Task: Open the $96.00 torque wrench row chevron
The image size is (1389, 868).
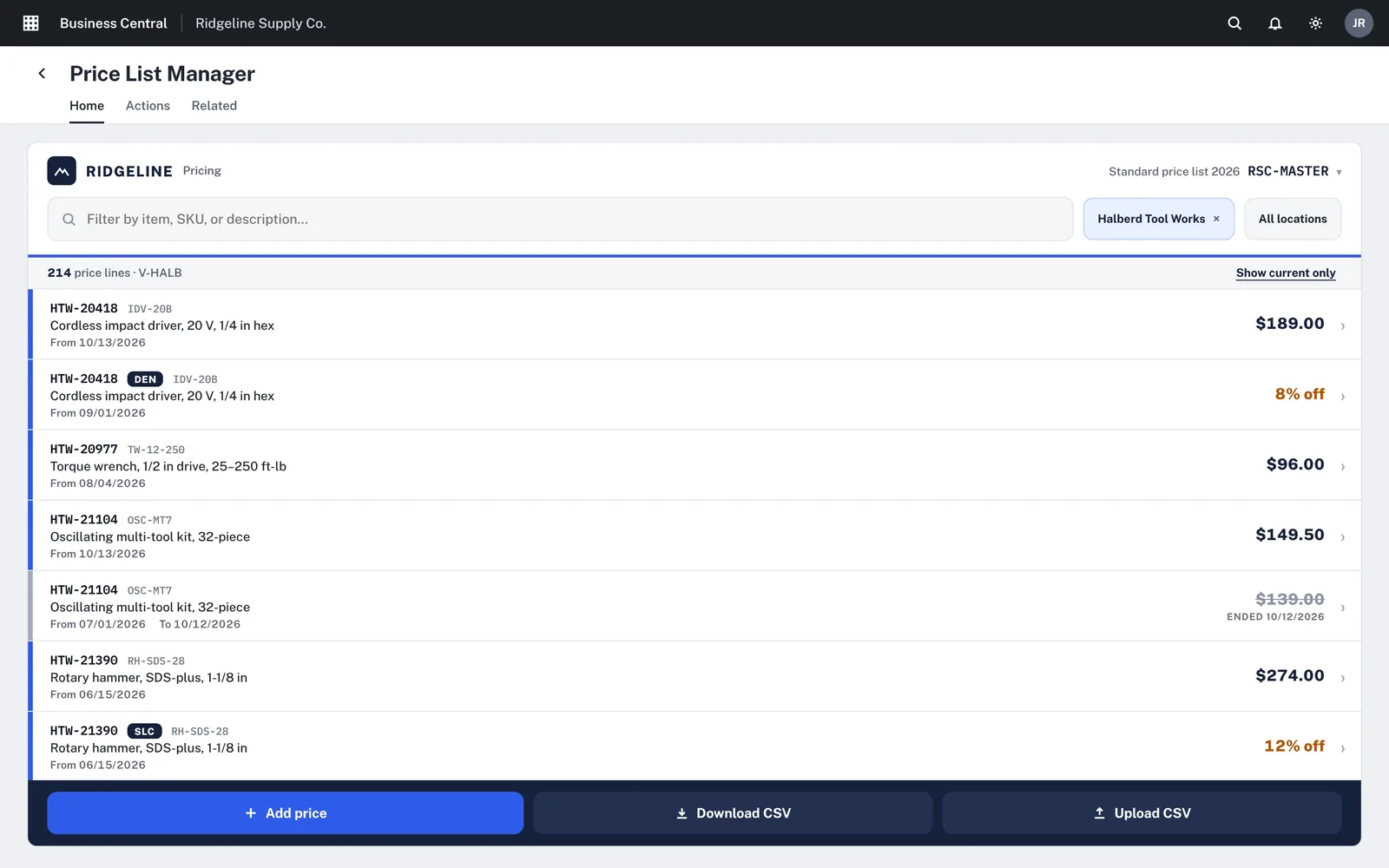Action: (x=1343, y=466)
